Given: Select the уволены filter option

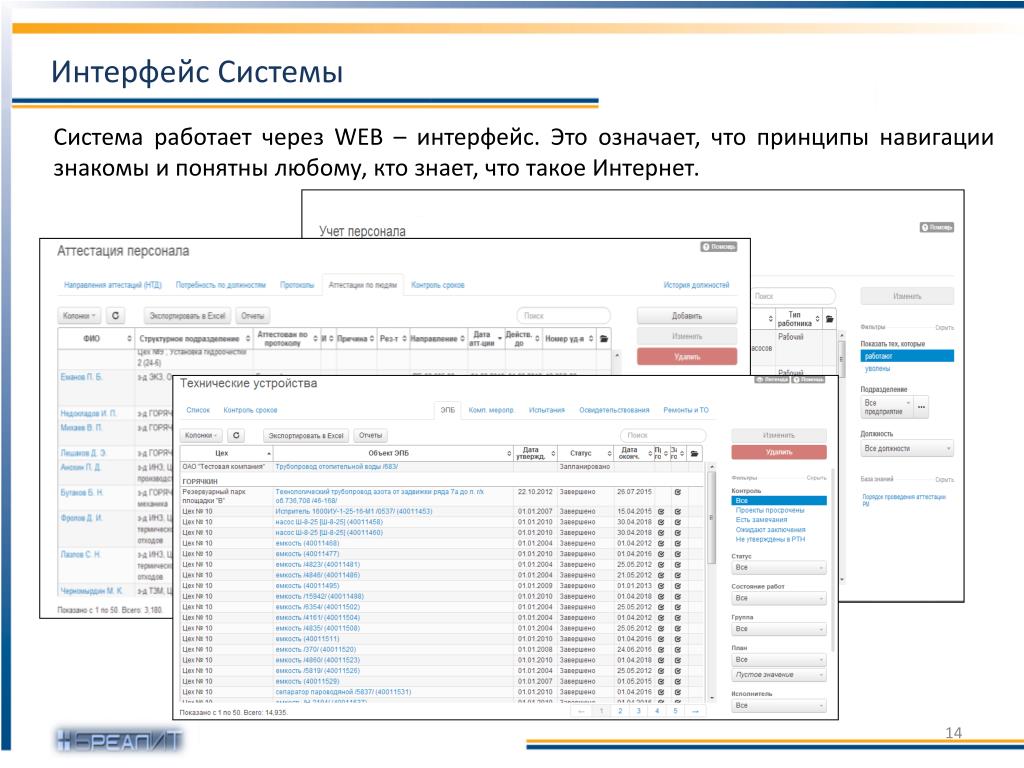Looking at the screenshot, I should (x=877, y=368).
